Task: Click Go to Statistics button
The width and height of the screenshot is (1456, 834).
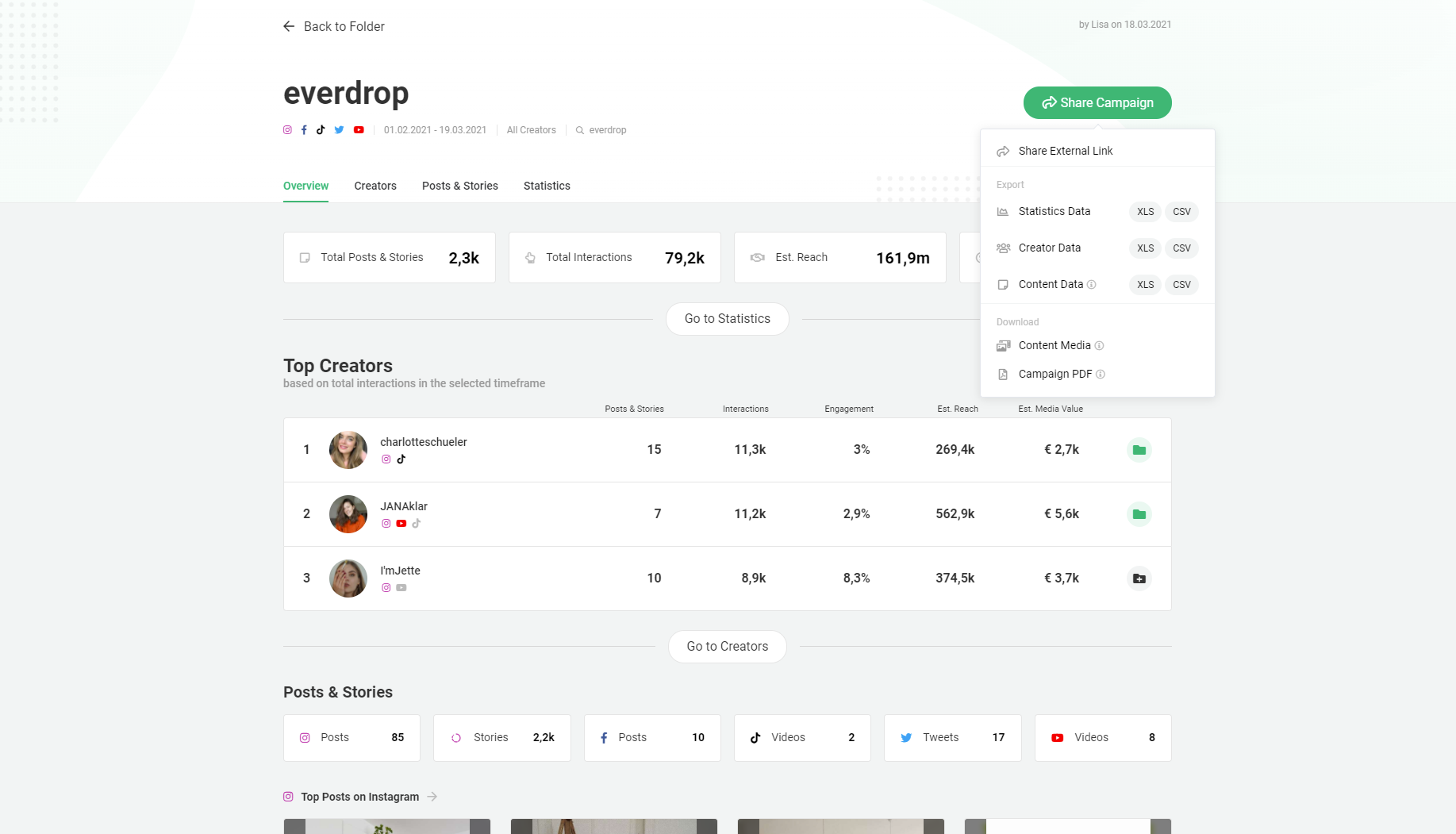Action: point(728,319)
